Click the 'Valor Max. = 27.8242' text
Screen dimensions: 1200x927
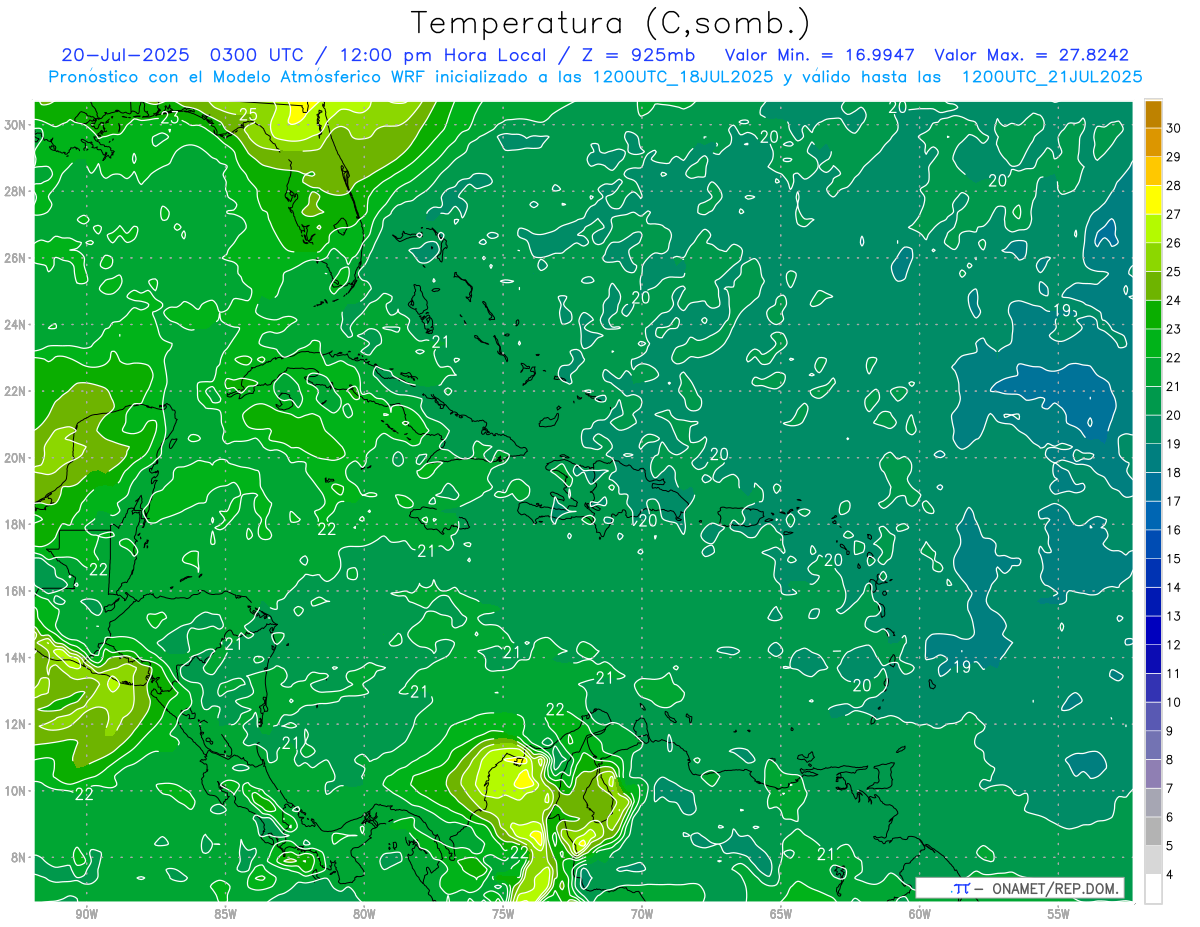coord(1031,55)
